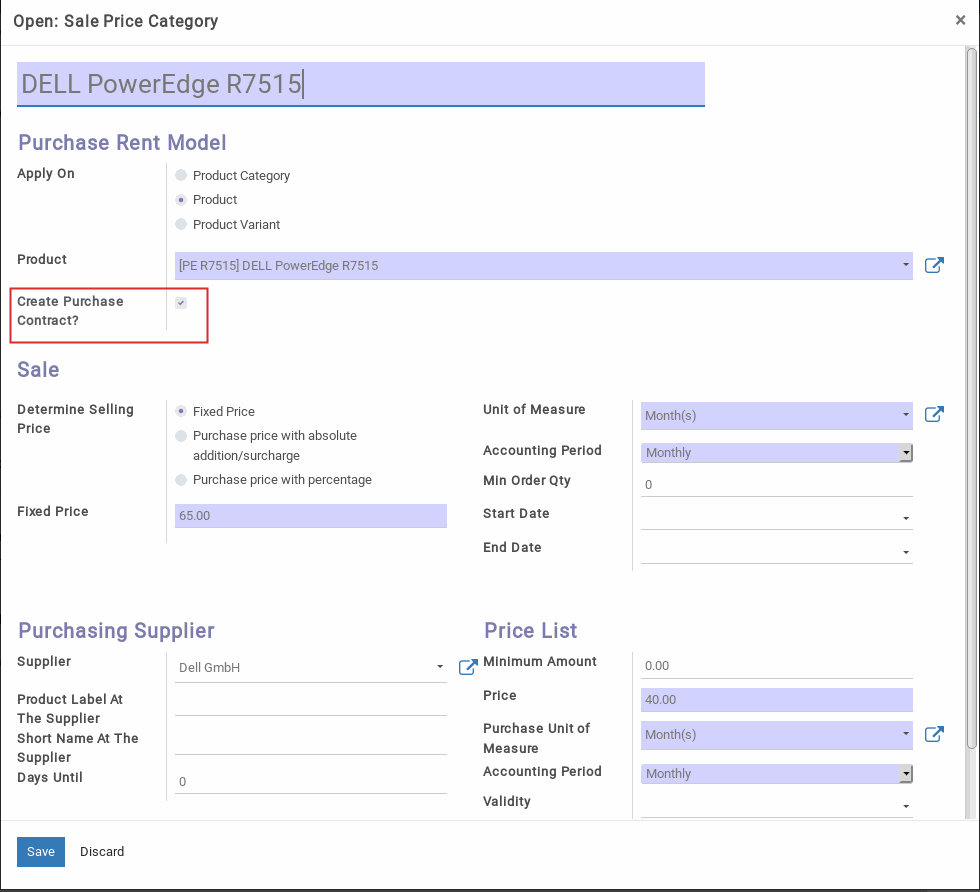Toggle Create Purchase Contract checkbox
Viewport: 980px width, 892px height.
click(181, 303)
